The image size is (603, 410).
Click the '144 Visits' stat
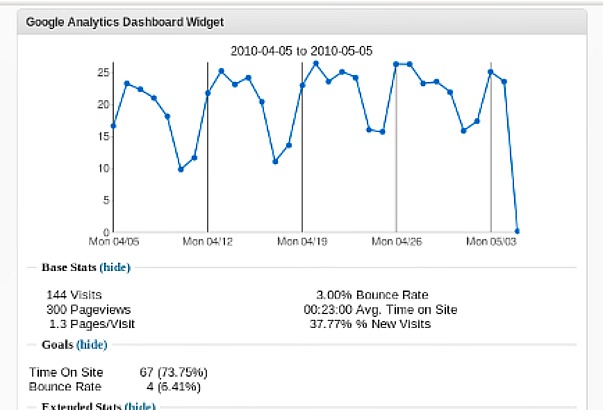click(x=74, y=295)
